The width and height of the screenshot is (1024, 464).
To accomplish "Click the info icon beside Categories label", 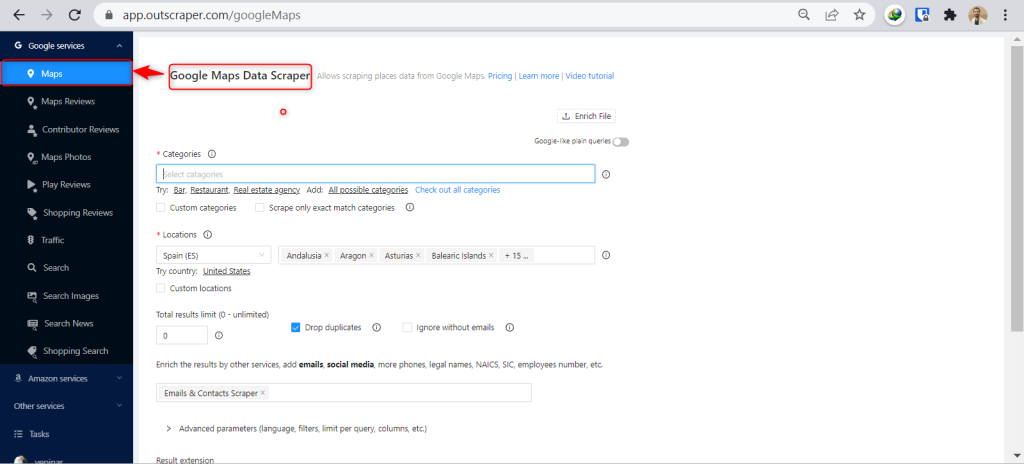I will (x=212, y=154).
